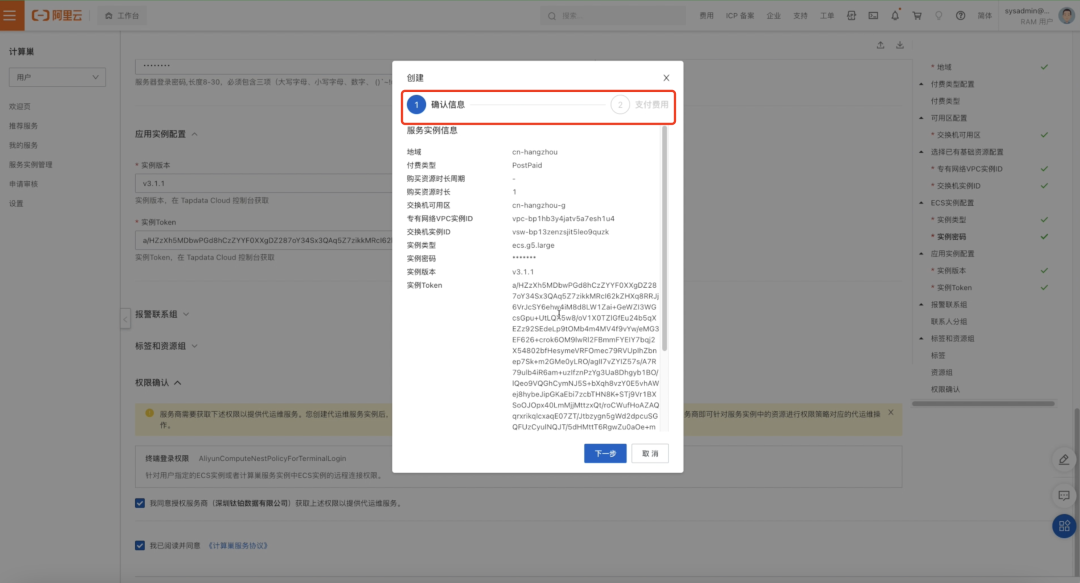The image size is (1080, 583).
Task: Click the blue grid floating icon
Action: pyautogui.click(x=1064, y=526)
